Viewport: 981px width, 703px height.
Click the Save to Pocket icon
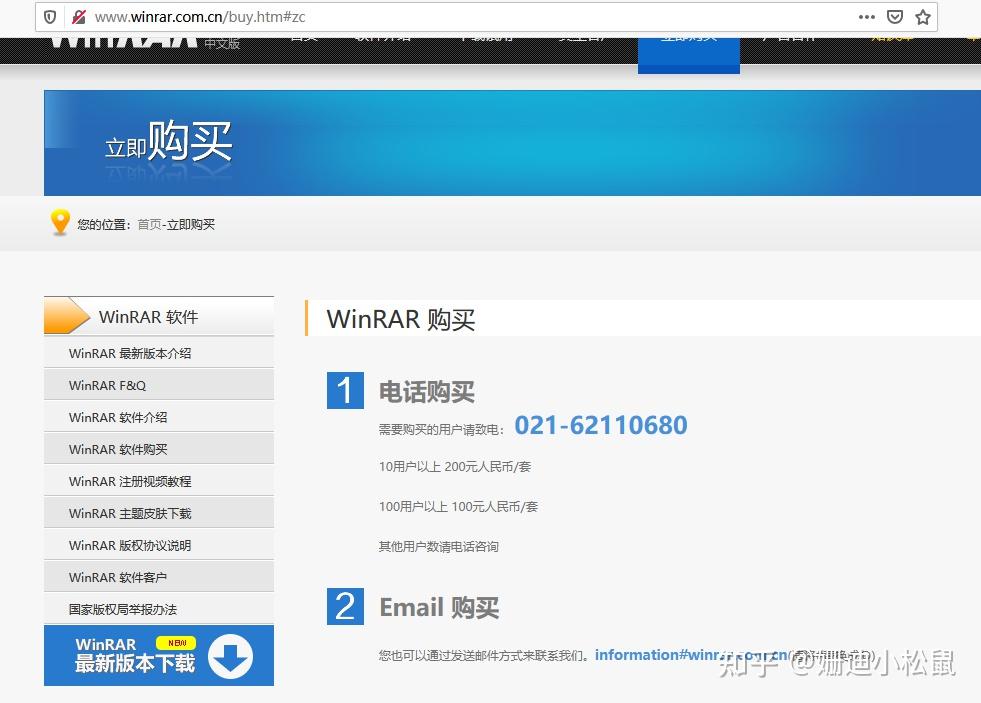895,17
